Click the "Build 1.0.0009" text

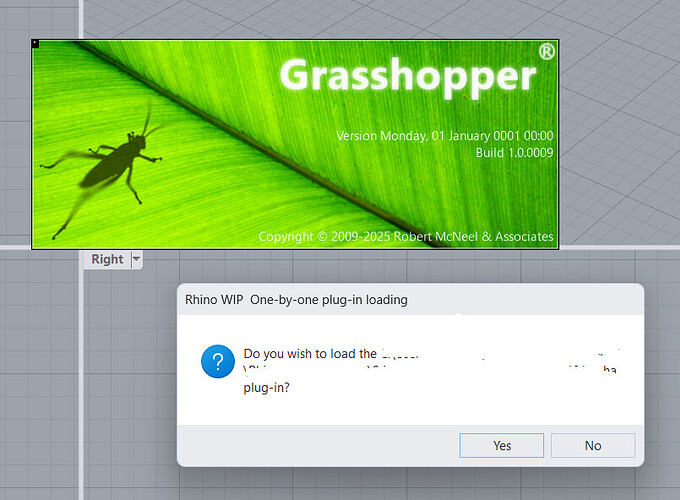514,153
